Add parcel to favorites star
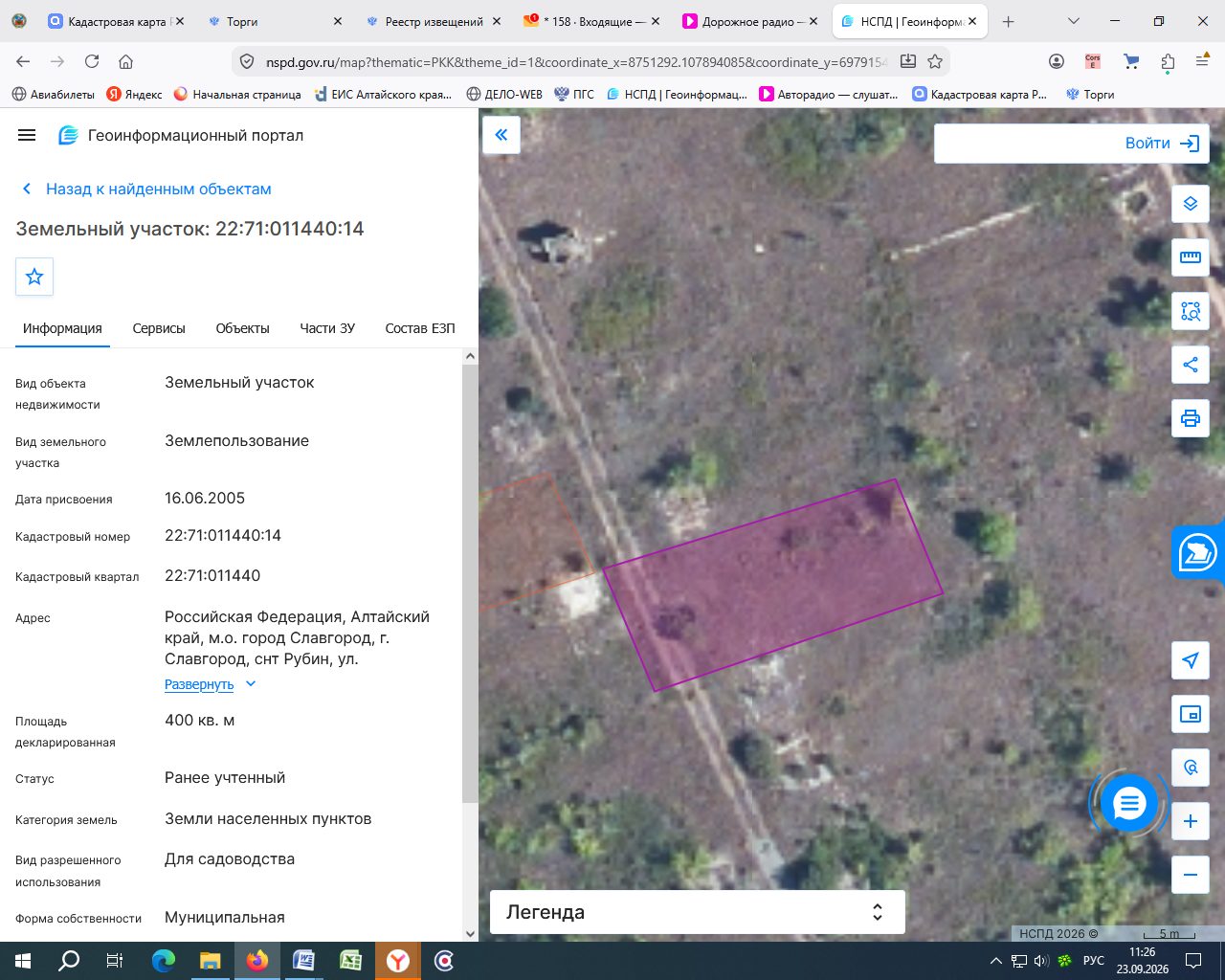Screen dimensions: 1225x980 [x=34, y=277]
